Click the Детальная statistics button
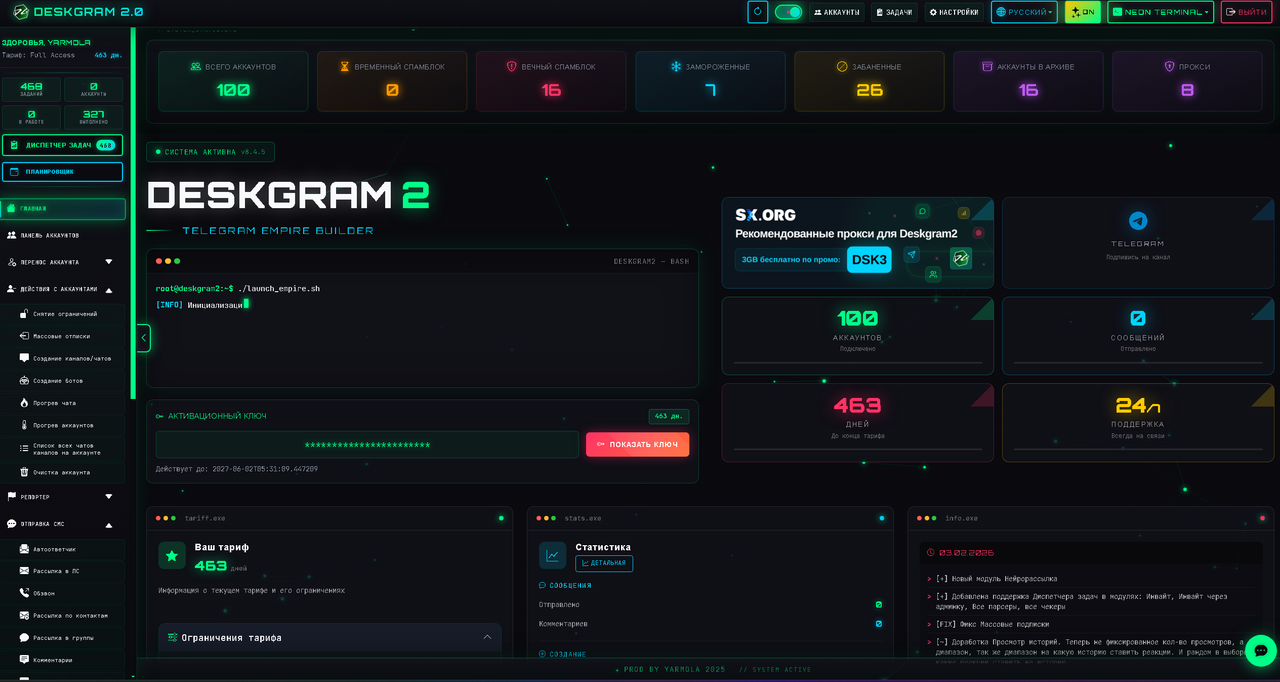 [x=604, y=563]
